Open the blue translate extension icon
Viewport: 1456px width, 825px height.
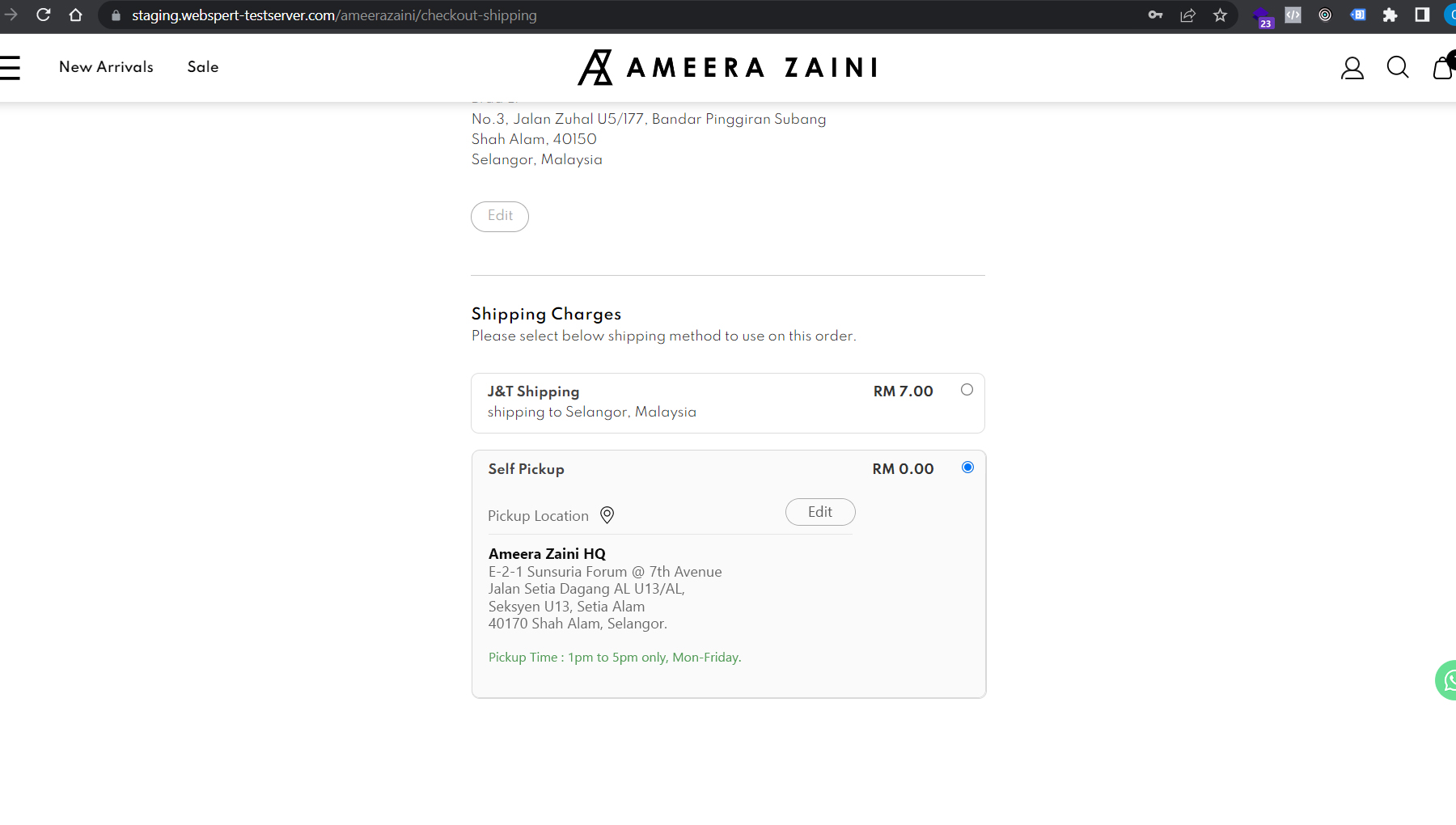pyautogui.click(x=1358, y=15)
